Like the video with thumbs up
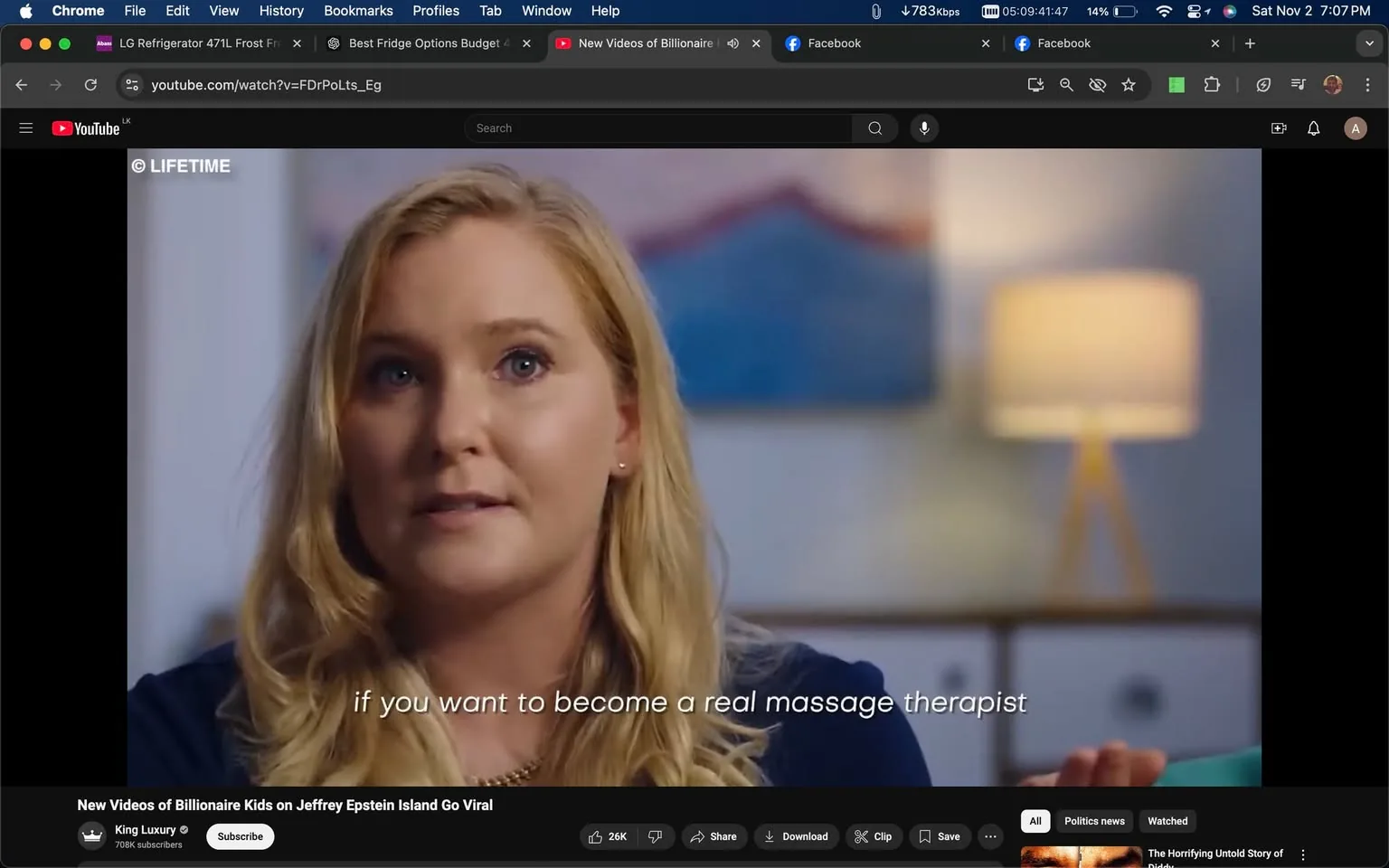1389x868 pixels. point(608,836)
